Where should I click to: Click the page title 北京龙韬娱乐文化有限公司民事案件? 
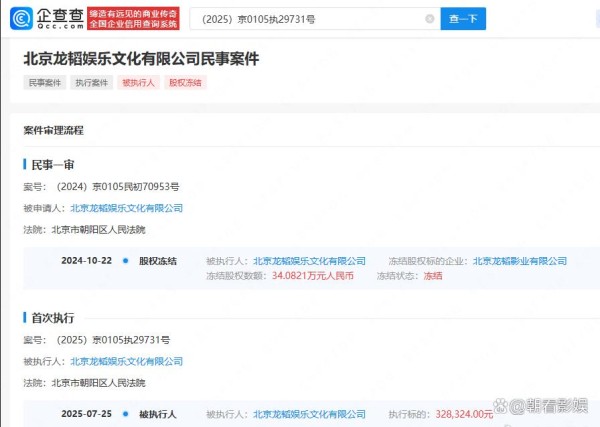tap(141, 59)
